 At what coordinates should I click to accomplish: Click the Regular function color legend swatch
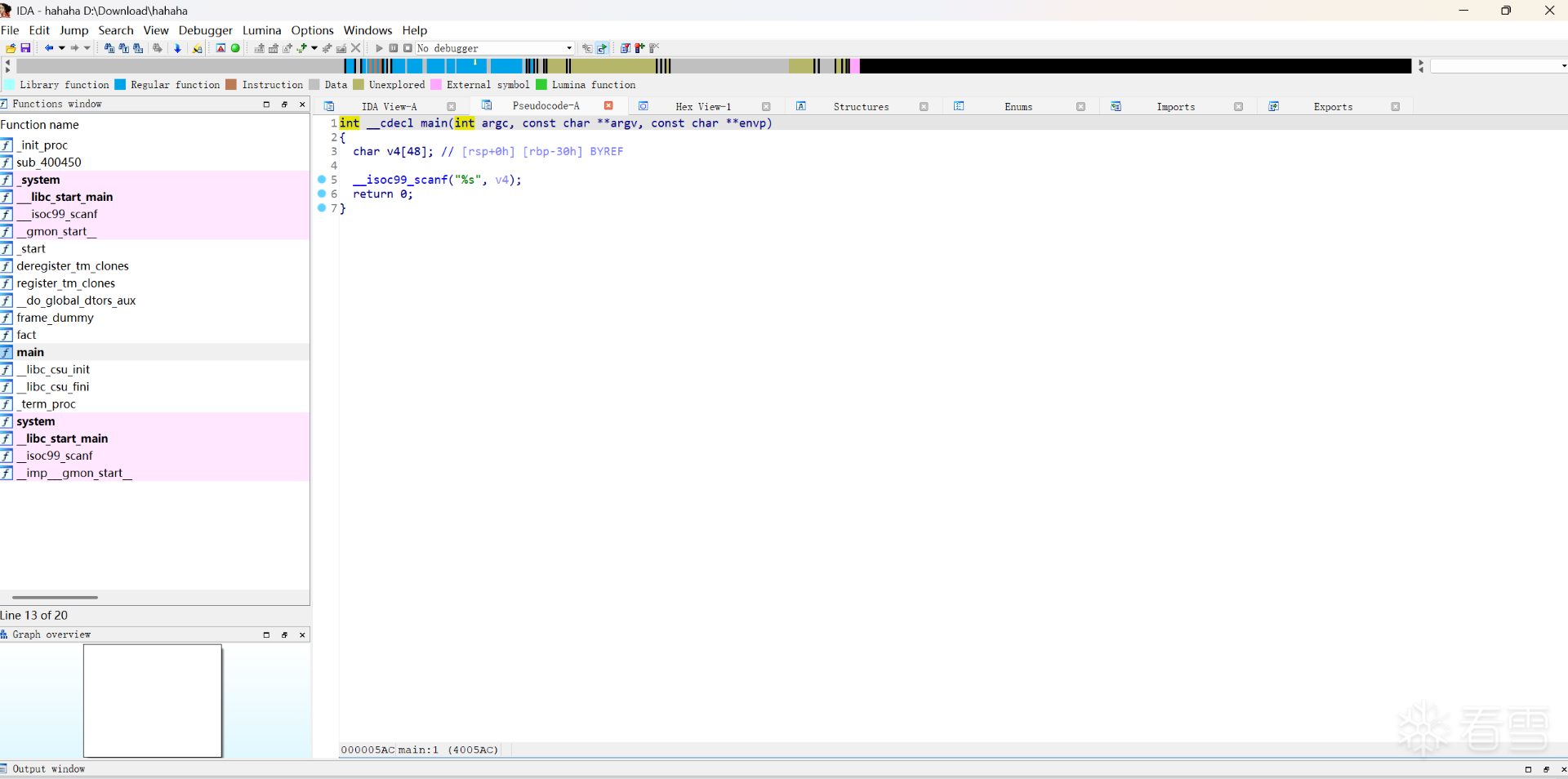(x=120, y=85)
